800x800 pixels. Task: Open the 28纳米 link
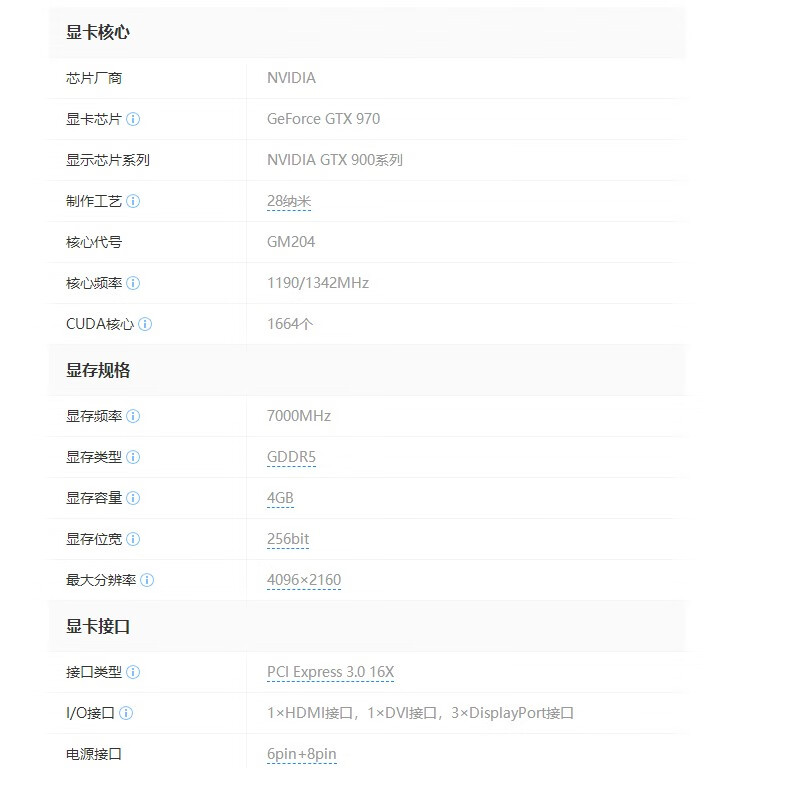[x=289, y=201]
